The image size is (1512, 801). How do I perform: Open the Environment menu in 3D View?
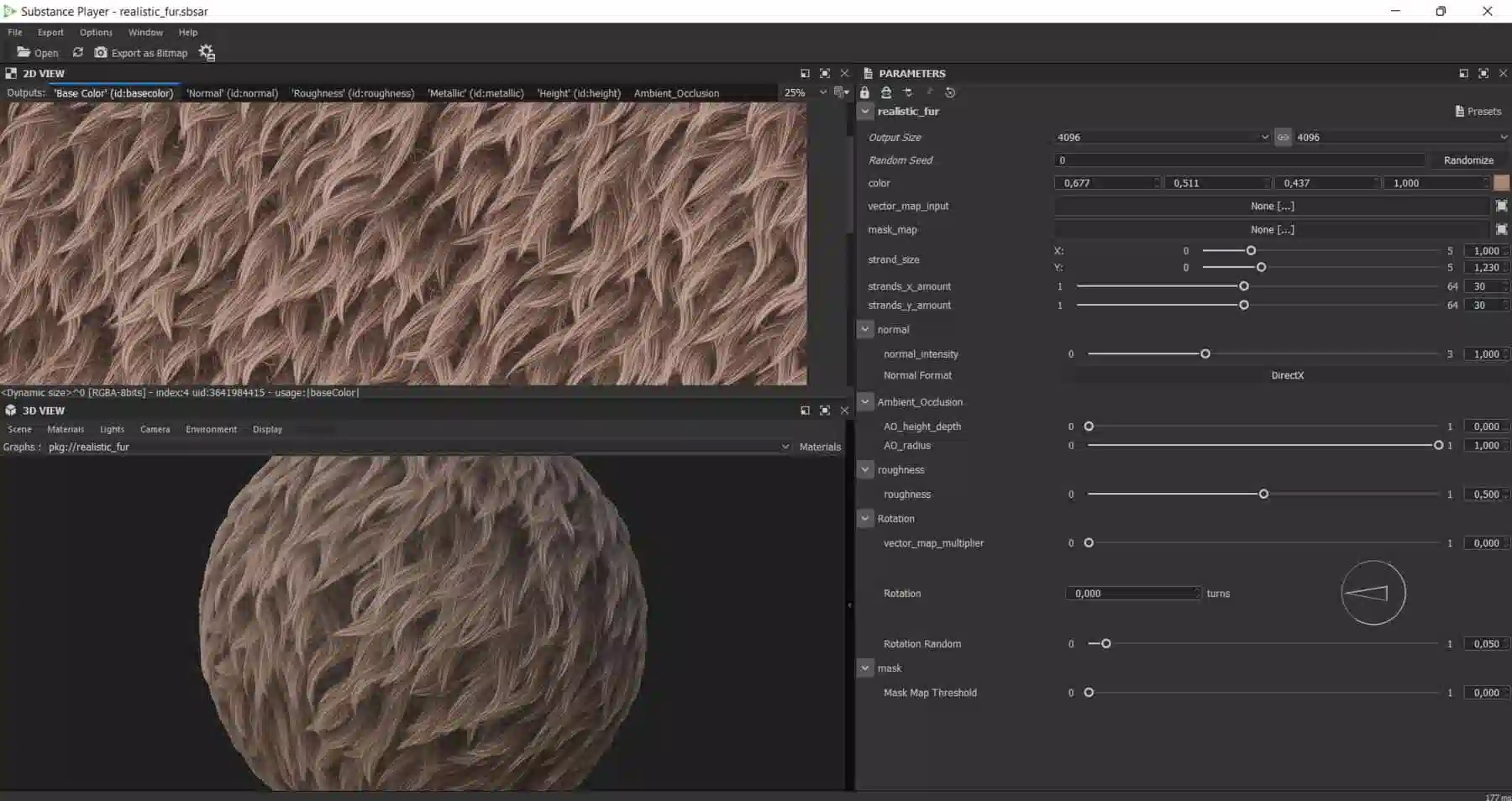[x=211, y=429]
